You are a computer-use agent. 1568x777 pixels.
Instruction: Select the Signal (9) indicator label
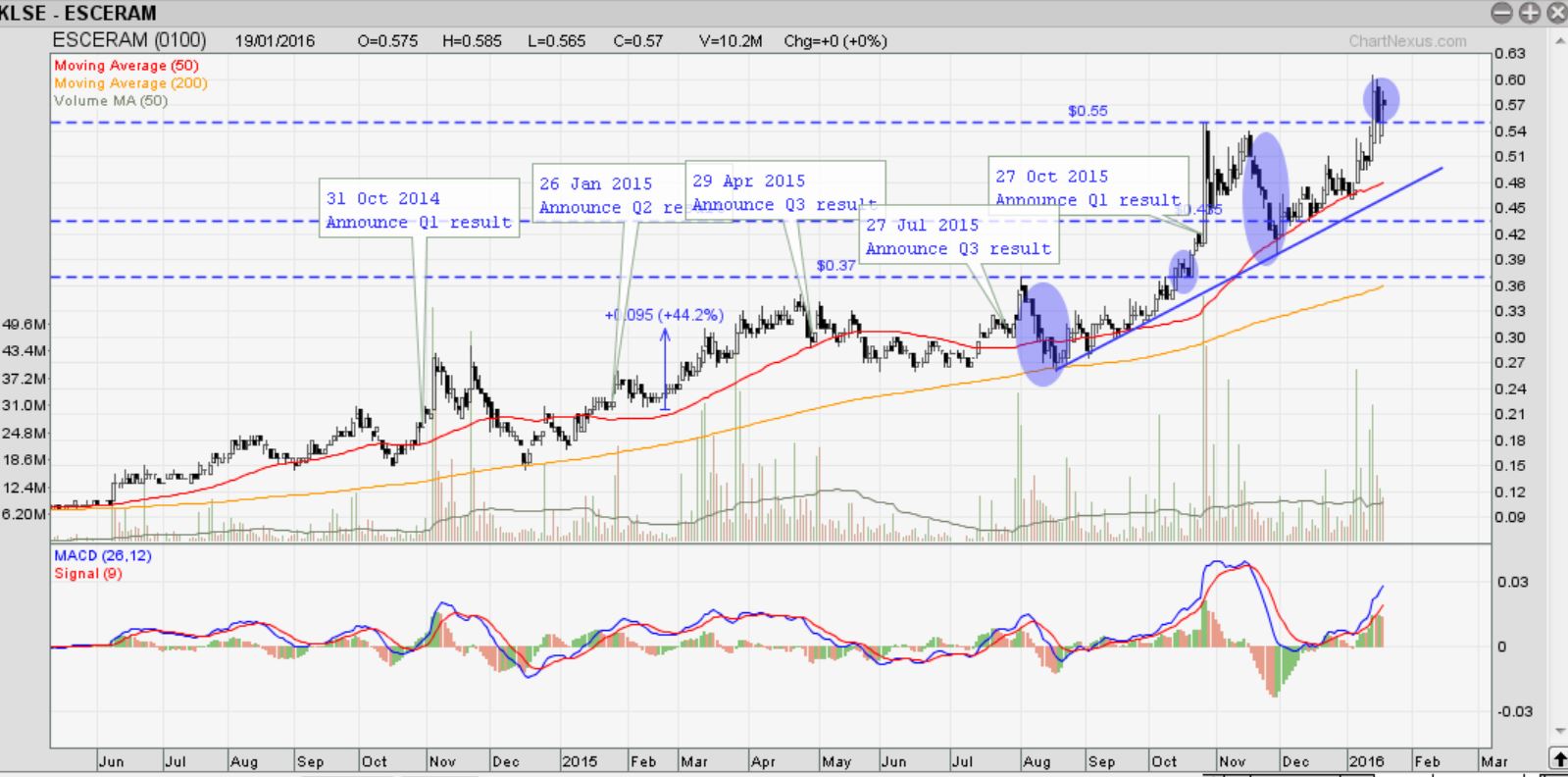pyautogui.click(x=88, y=574)
